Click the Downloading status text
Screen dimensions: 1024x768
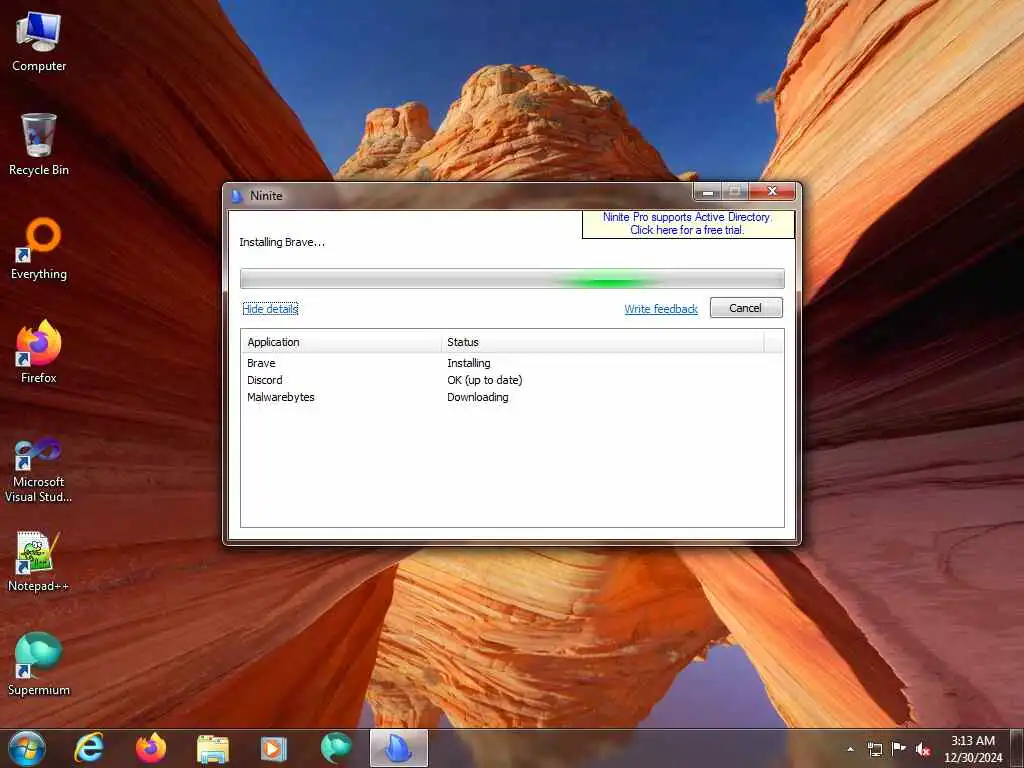[477, 397]
